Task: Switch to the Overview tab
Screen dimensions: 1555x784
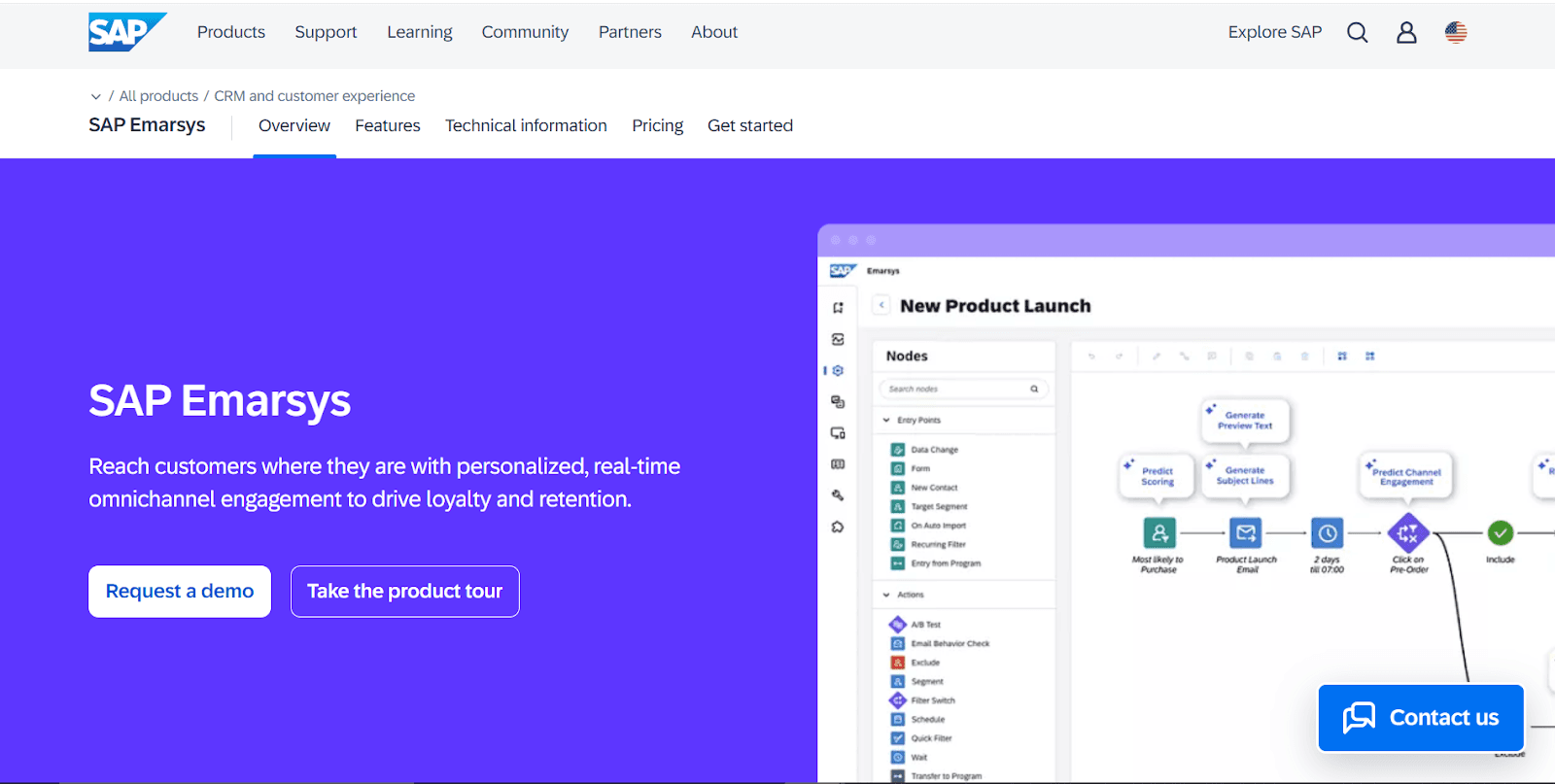Action: (294, 125)
